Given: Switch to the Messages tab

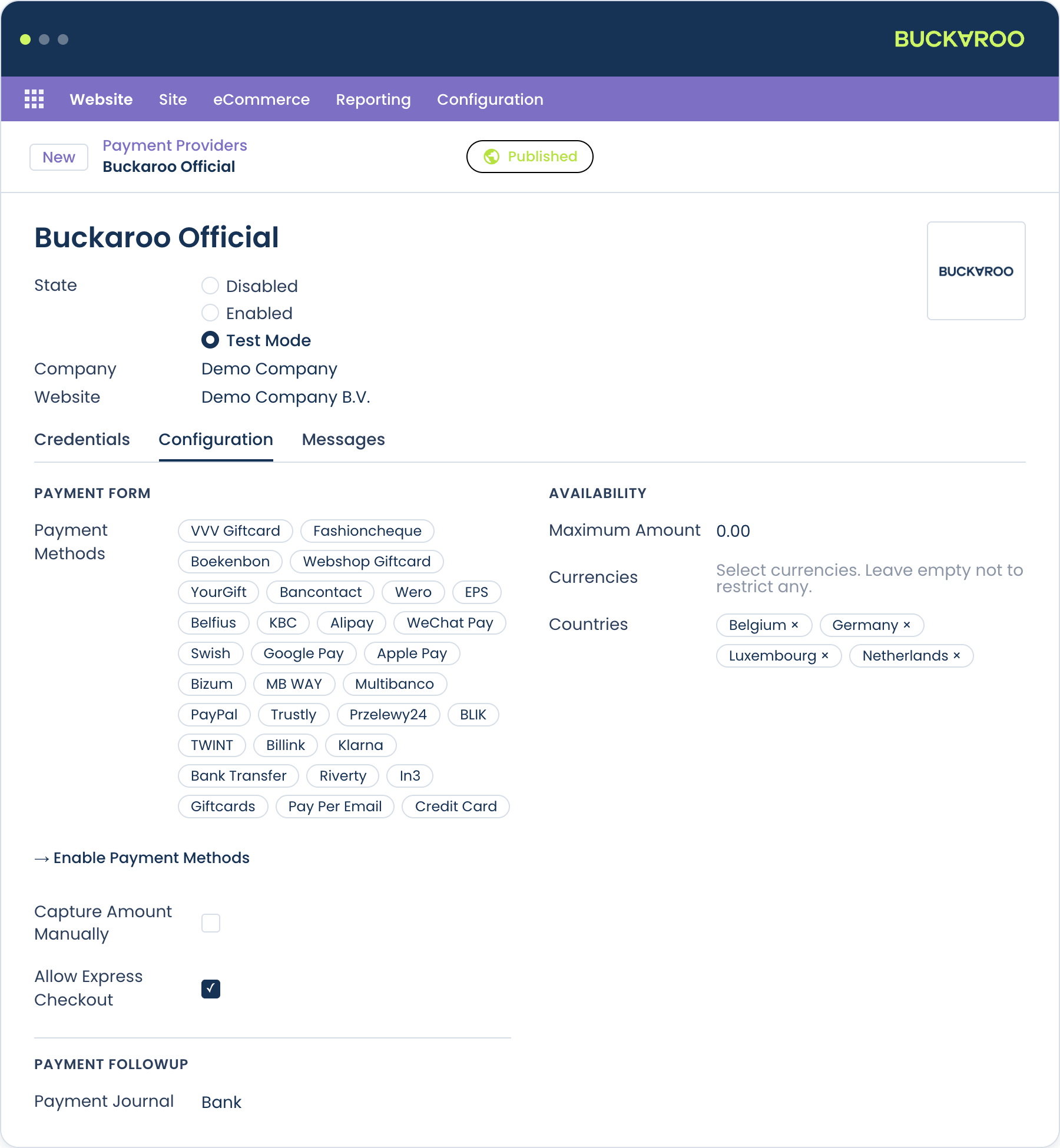Looking at the screenshot, I should [343, 440].
